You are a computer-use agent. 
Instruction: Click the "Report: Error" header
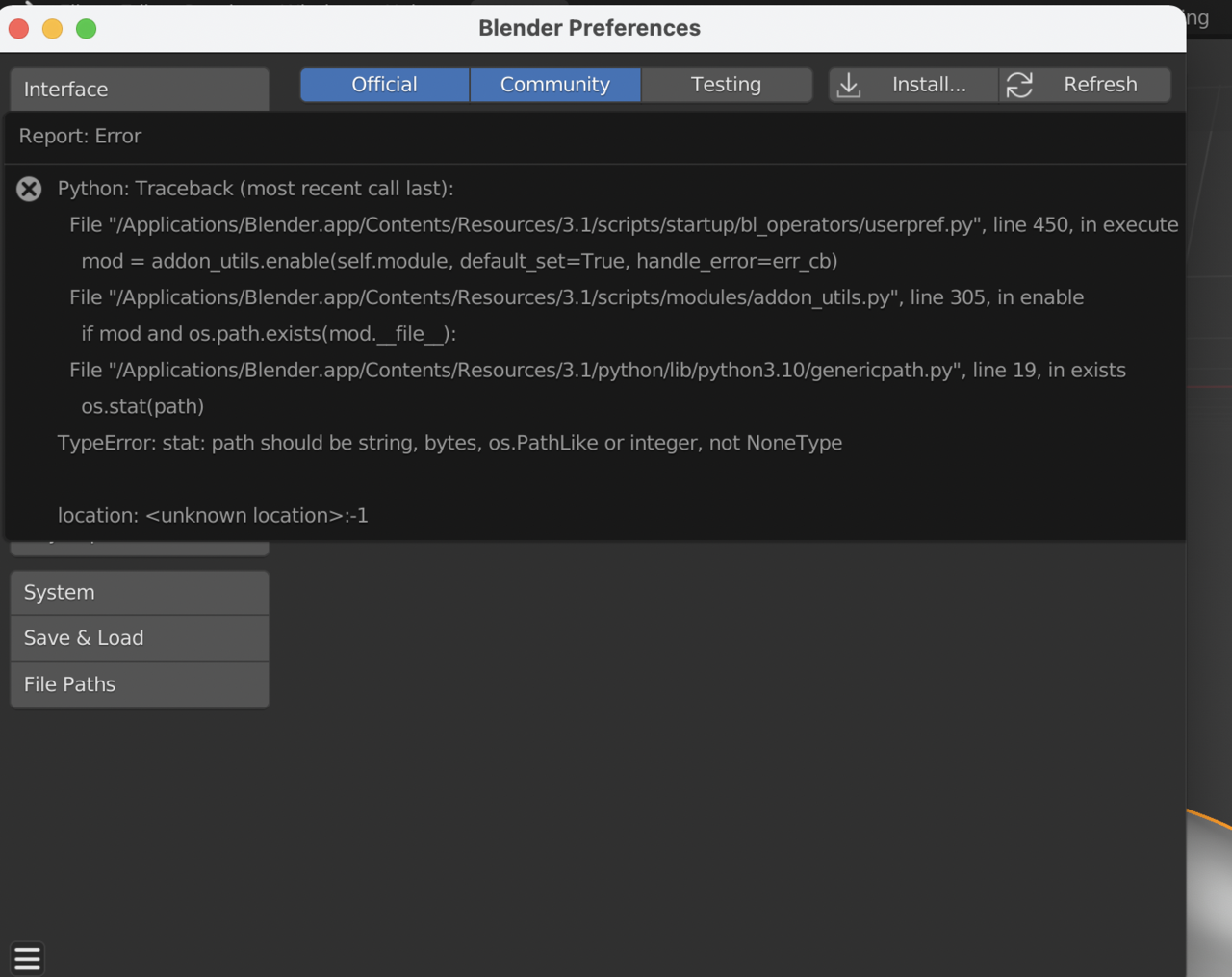(x=80, y=137)
